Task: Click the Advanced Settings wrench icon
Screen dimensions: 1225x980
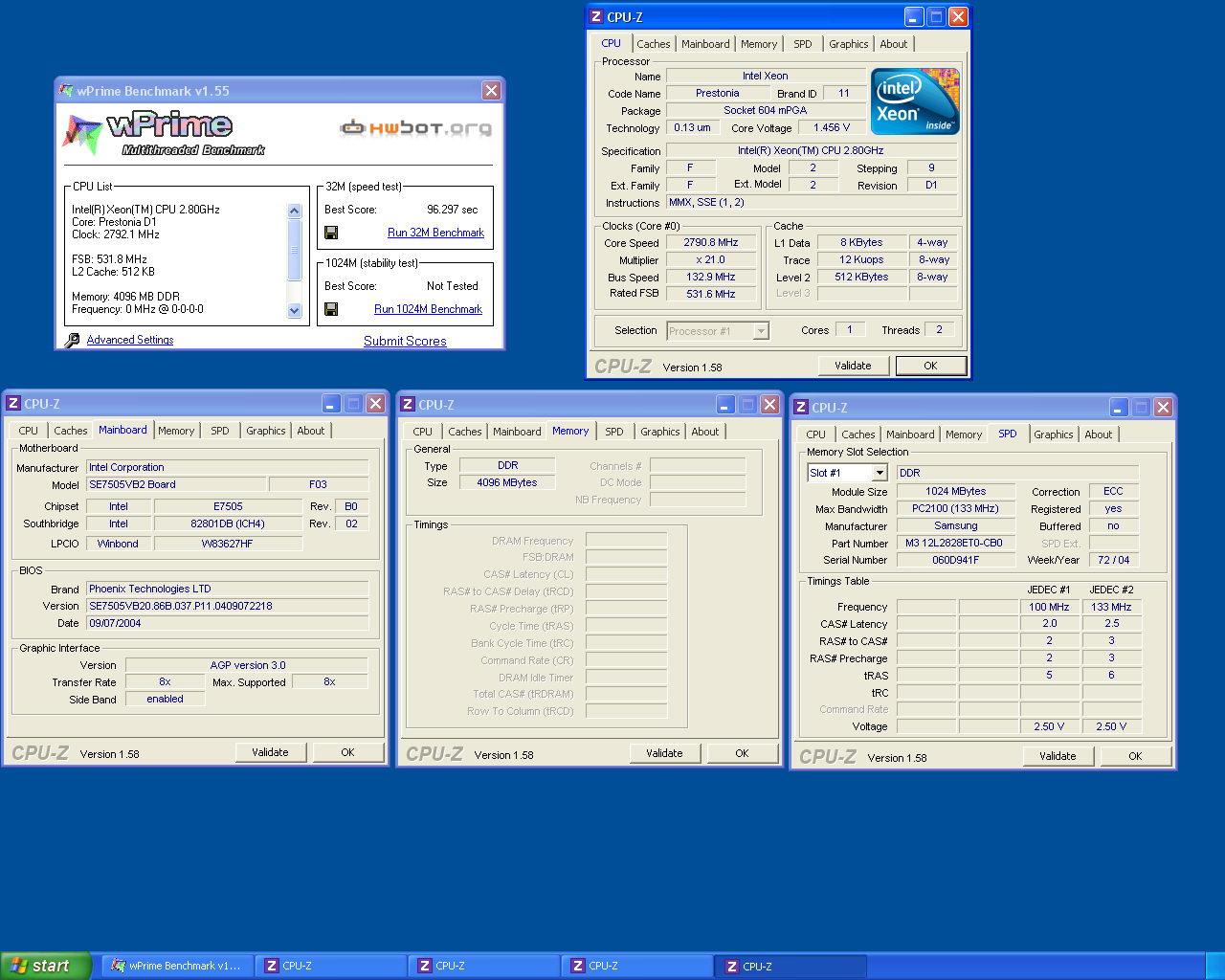Action: click(x=72, y=341)
